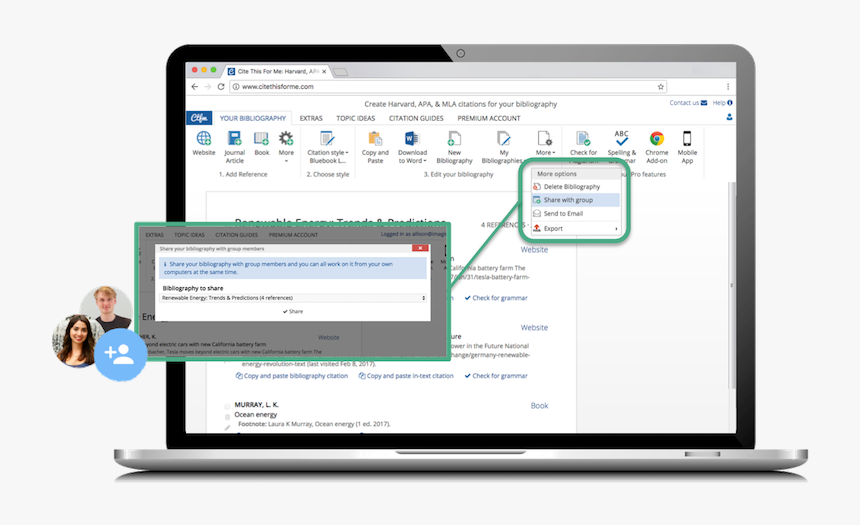Screen dimensions: 860x525
Task: Click the 'Create Harvard, APA, & MLA' heading
Action: tap(461, 104)
